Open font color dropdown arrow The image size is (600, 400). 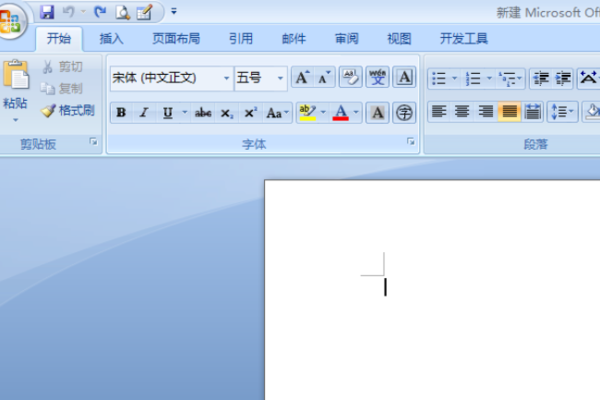[356, 112]
